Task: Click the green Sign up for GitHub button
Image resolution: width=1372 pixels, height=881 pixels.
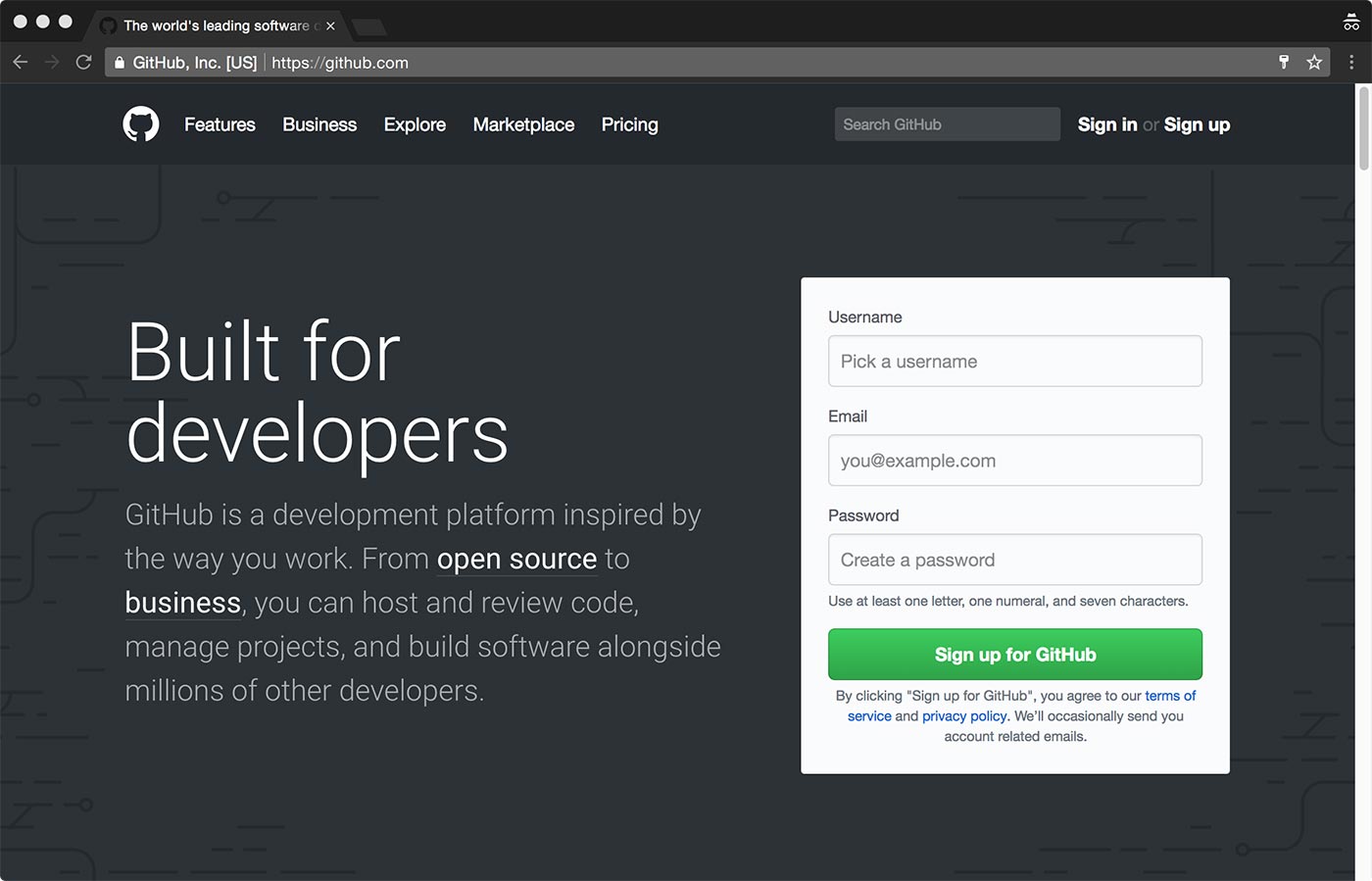Action: [x=1015, y=655]
